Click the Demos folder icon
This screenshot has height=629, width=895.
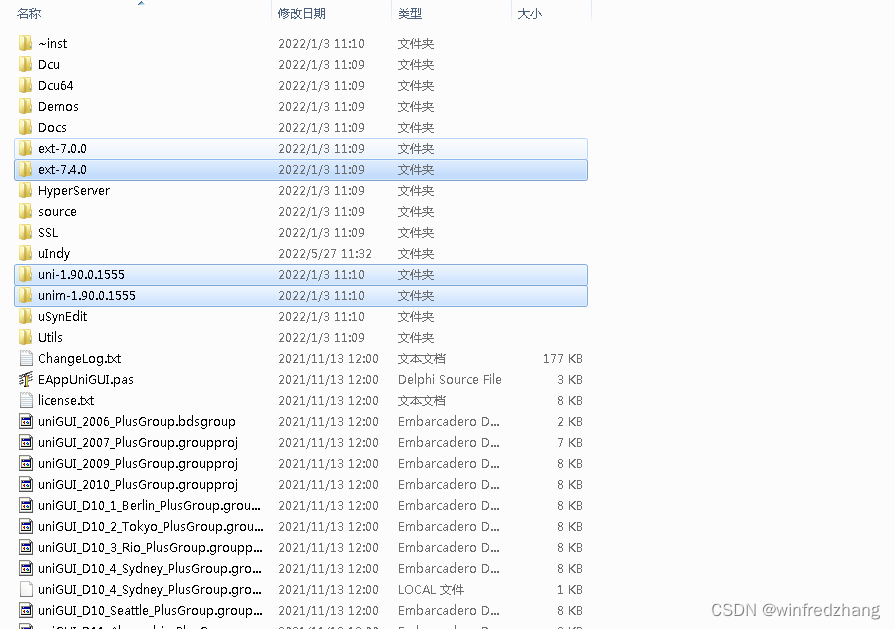[x=26, y=106]
